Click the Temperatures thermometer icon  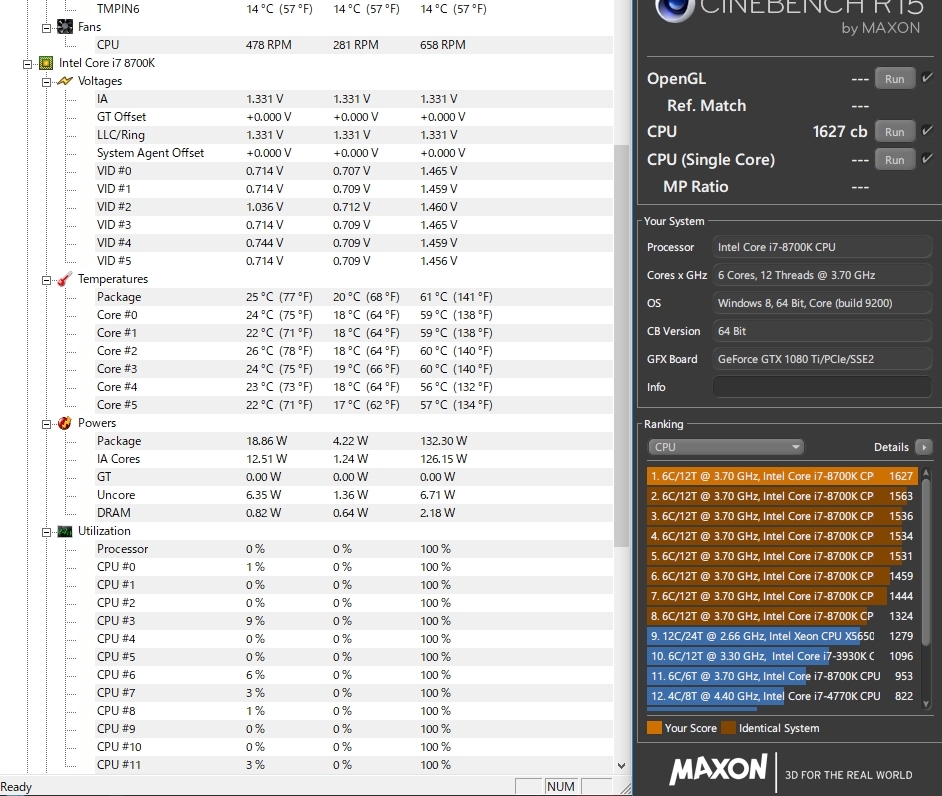coord(64,279)
